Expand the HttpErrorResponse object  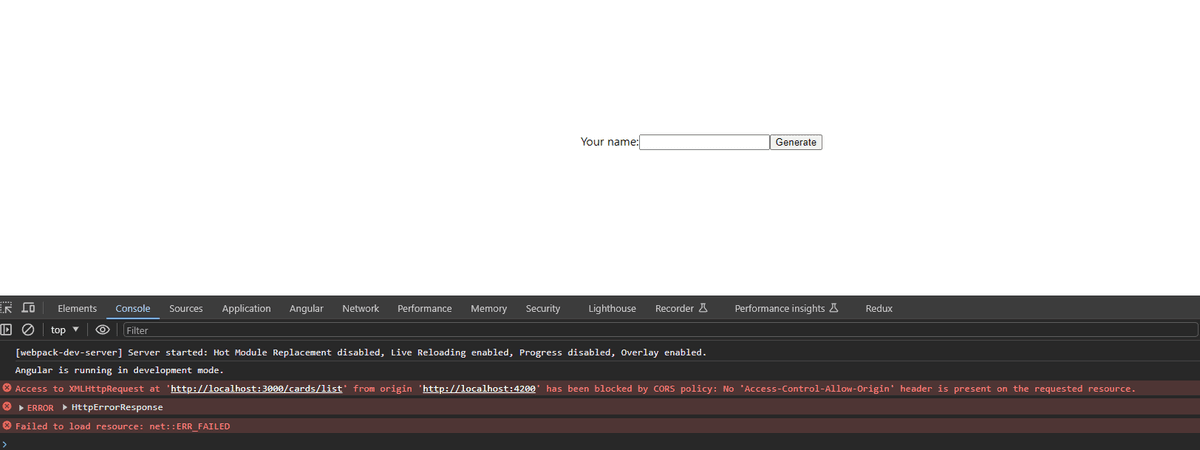[65, 407]
